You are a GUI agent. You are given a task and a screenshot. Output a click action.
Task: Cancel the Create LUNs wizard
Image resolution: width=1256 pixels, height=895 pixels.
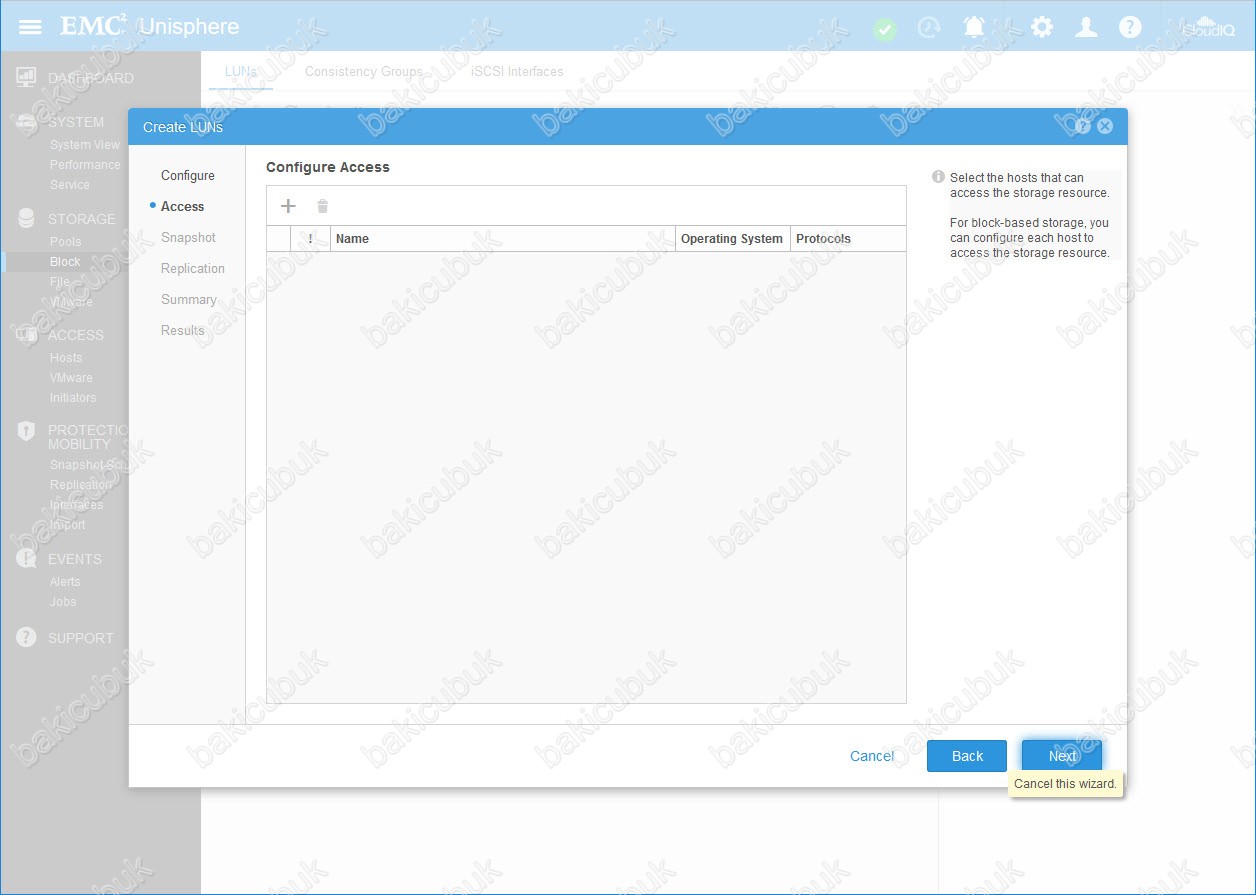(x=872, y=756)
